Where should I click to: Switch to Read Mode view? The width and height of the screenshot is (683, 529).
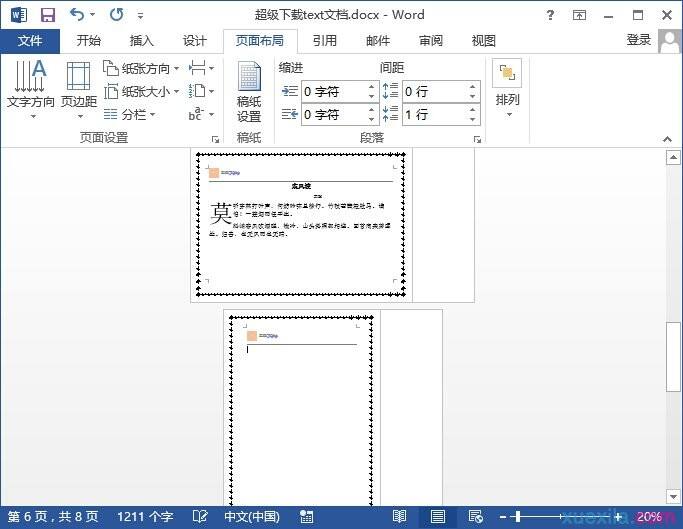[x=399, y=517]
